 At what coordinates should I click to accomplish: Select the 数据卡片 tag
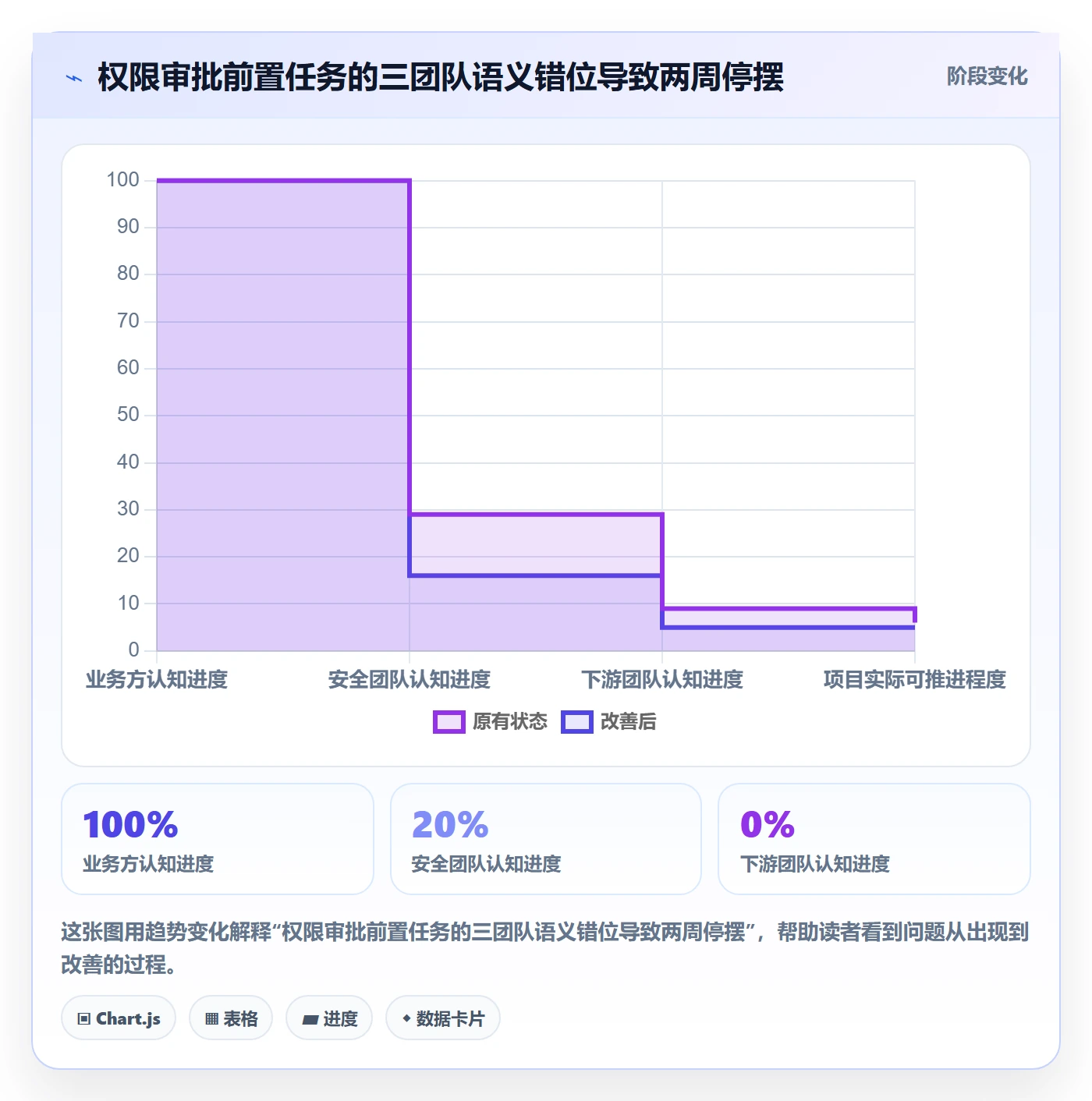tap(443, 1018)
